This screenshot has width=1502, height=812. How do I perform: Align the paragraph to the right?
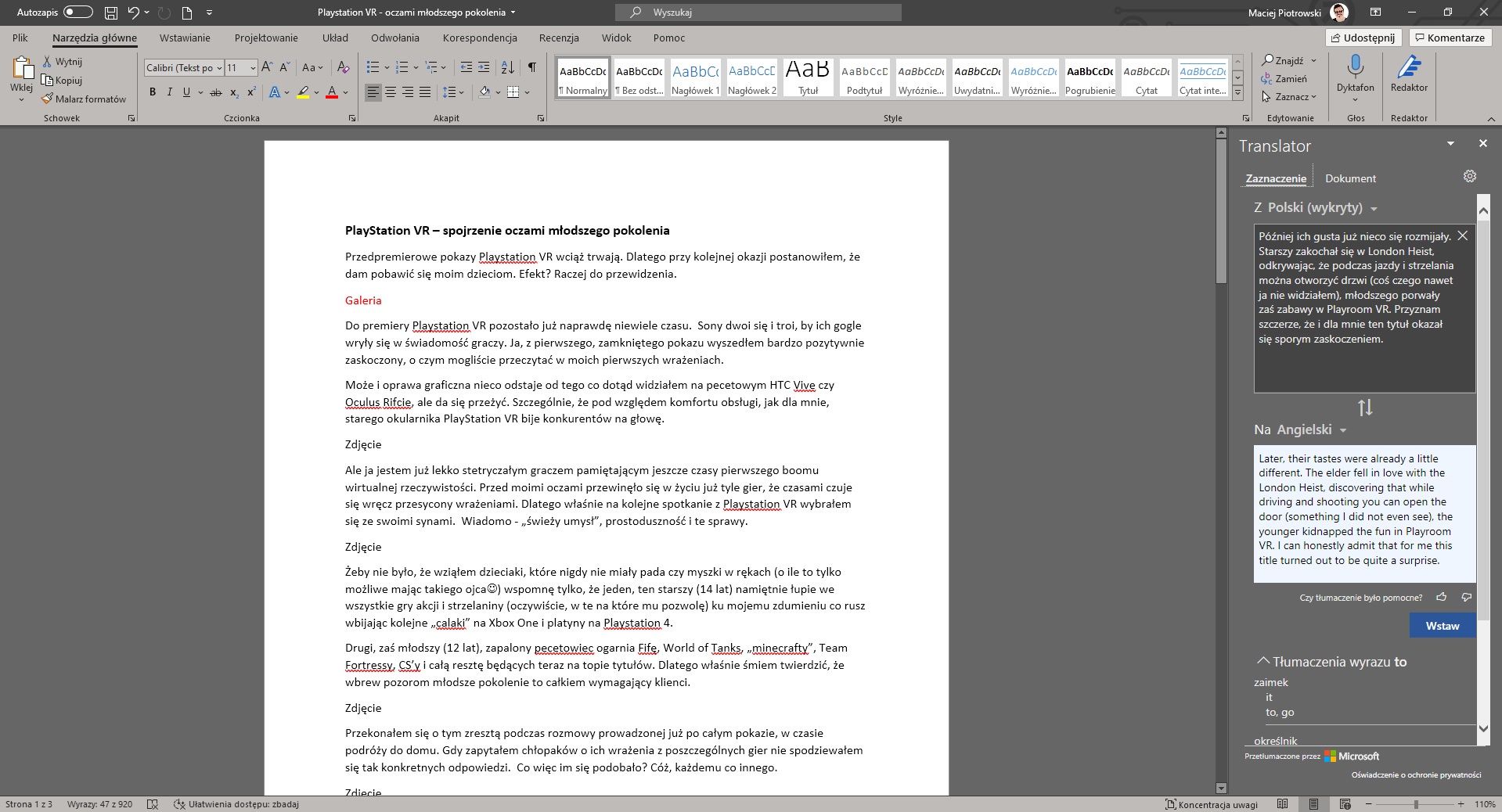tap(408, 92)
